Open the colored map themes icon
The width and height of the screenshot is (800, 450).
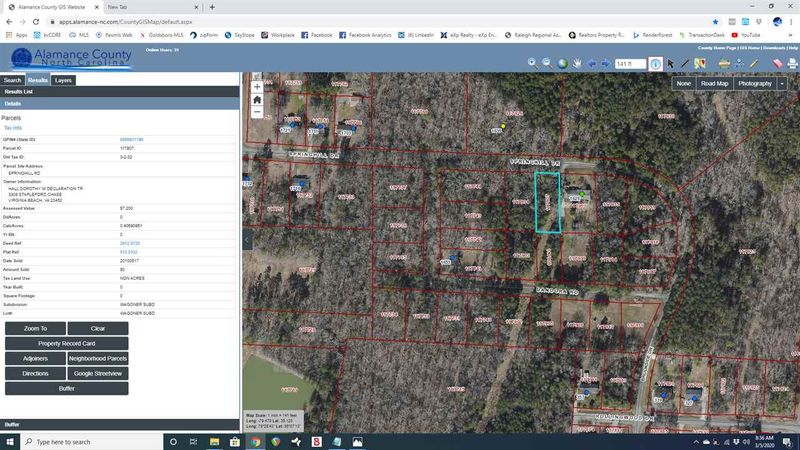click(x=699, y=64)
